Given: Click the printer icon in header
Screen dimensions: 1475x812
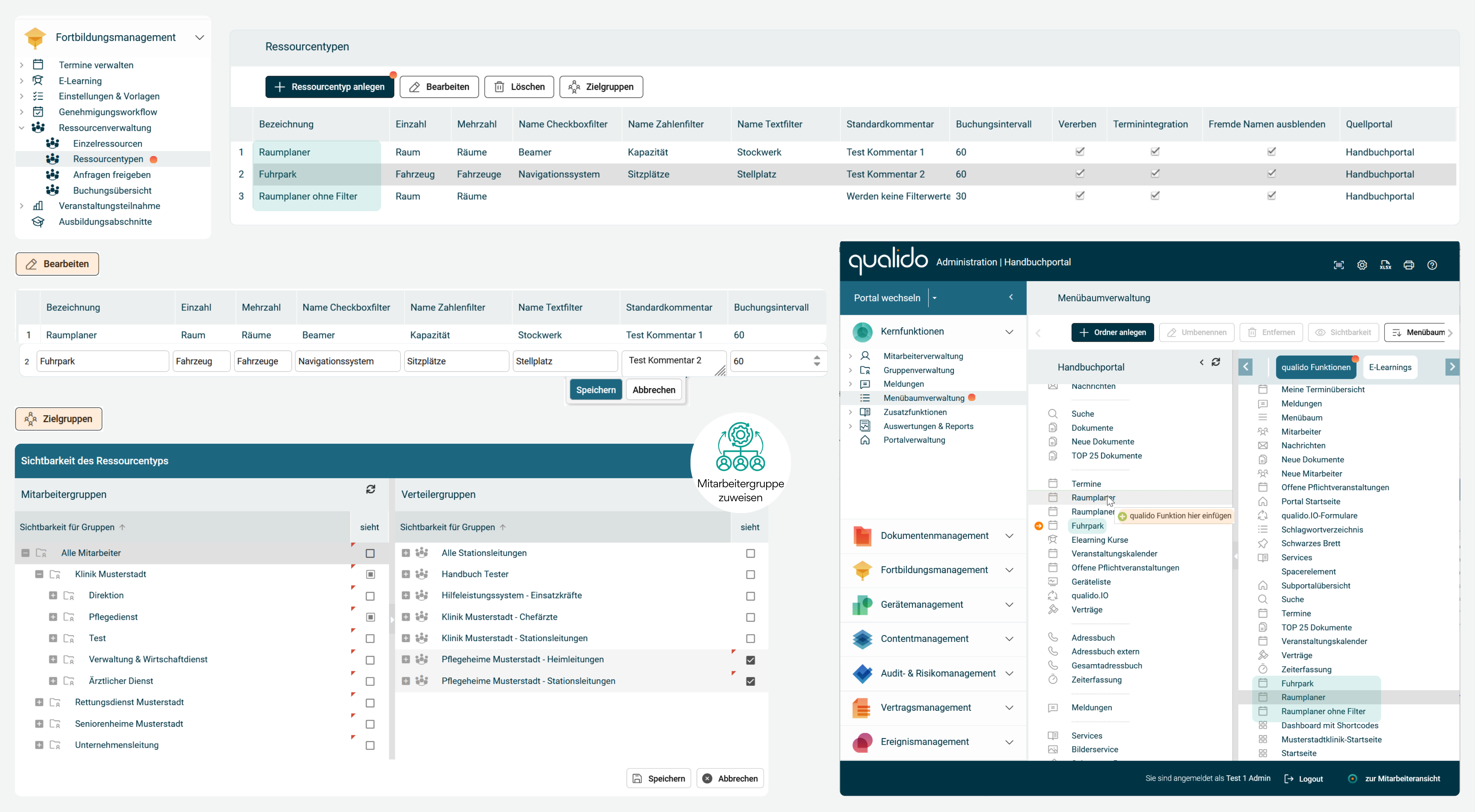Looking at the screenshot, I should point(1409,265).
